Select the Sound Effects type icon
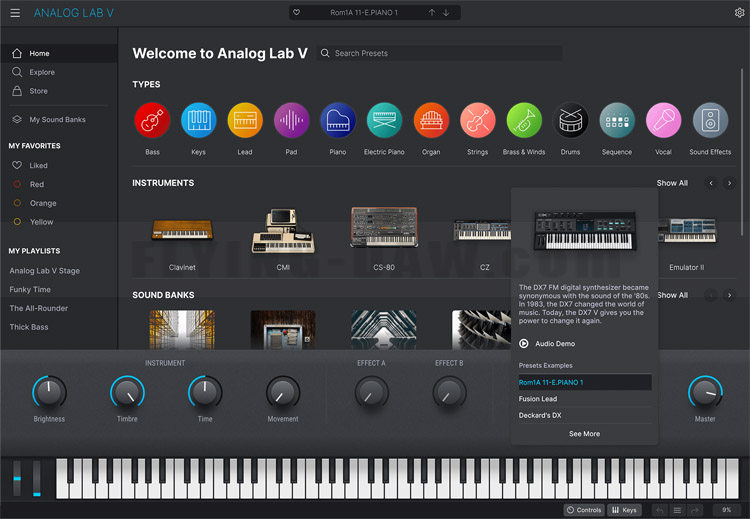 coord(710,120)
